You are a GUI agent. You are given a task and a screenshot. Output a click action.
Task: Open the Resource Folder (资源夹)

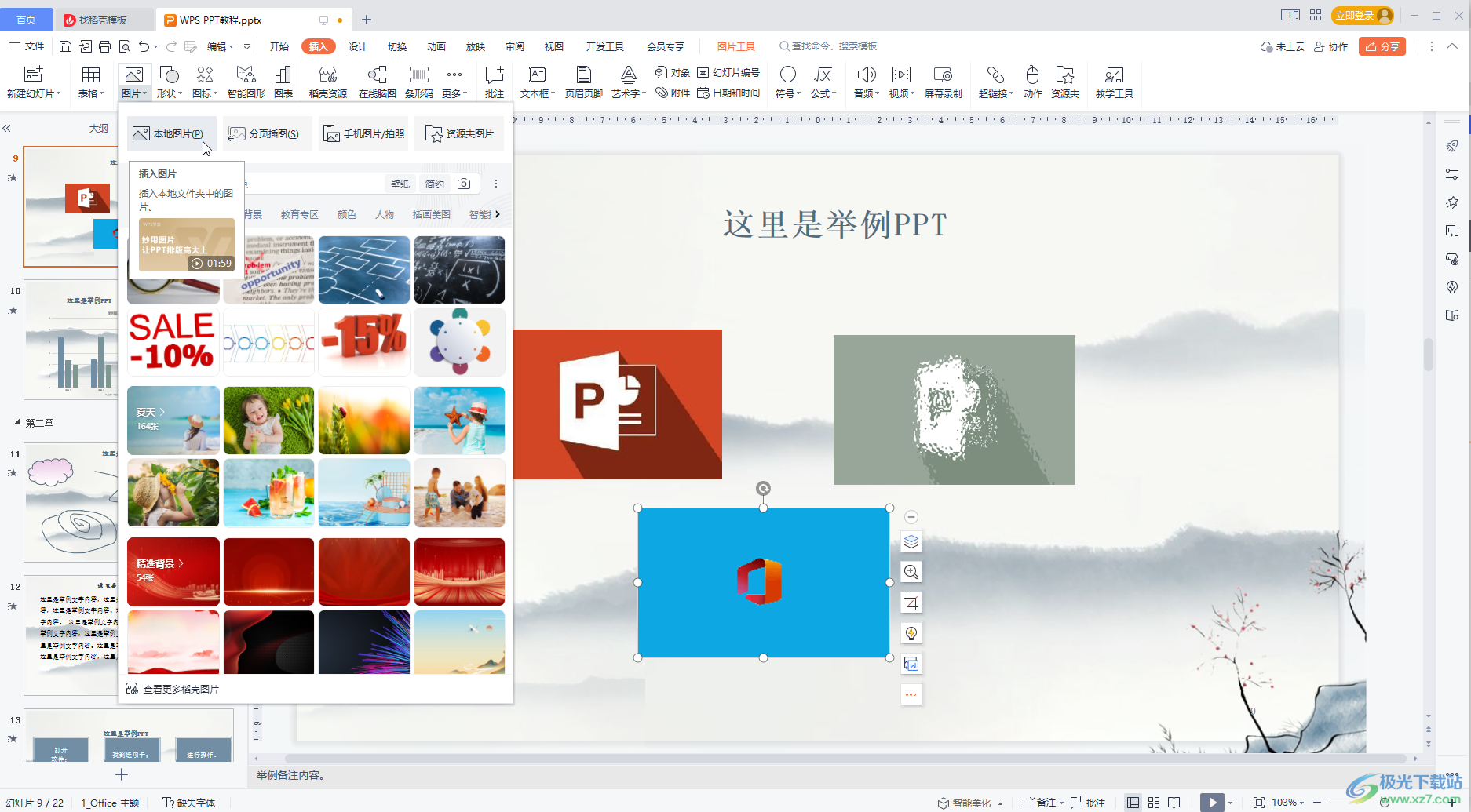1065,82
